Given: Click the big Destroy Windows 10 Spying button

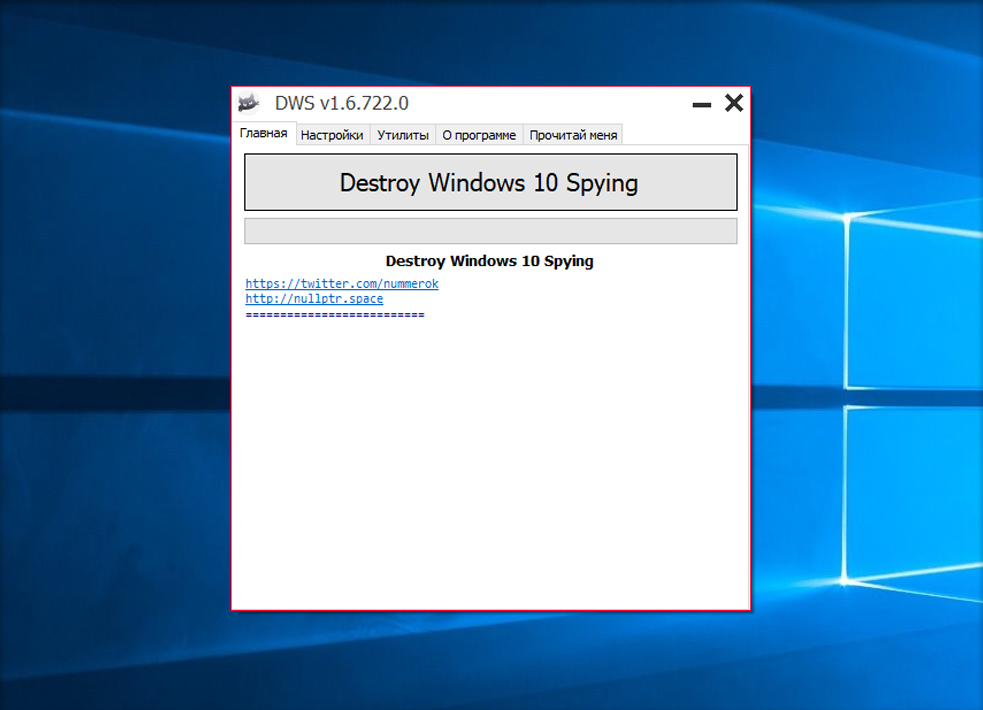Looking at the screenshot, I should tap(491, 182).
